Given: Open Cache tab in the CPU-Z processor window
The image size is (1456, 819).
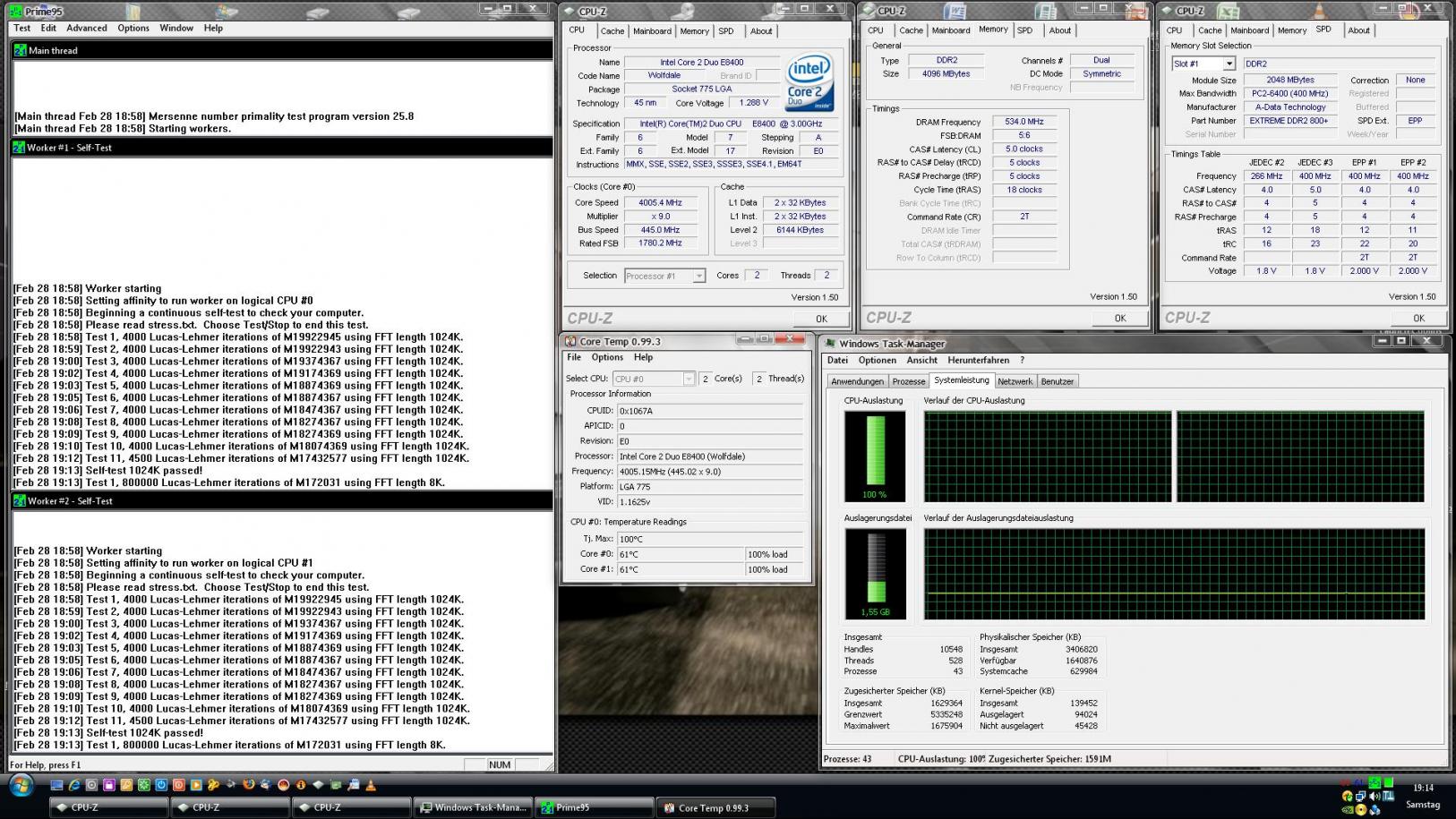Looking at the screenshot, I should [x=612, y=31].
